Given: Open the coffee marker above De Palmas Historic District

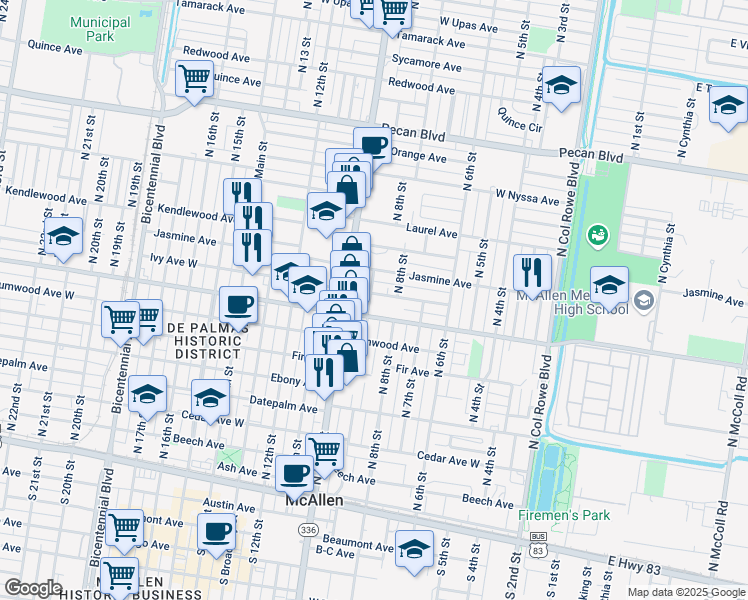Looking at the screenshot, I should click(239, 306).
